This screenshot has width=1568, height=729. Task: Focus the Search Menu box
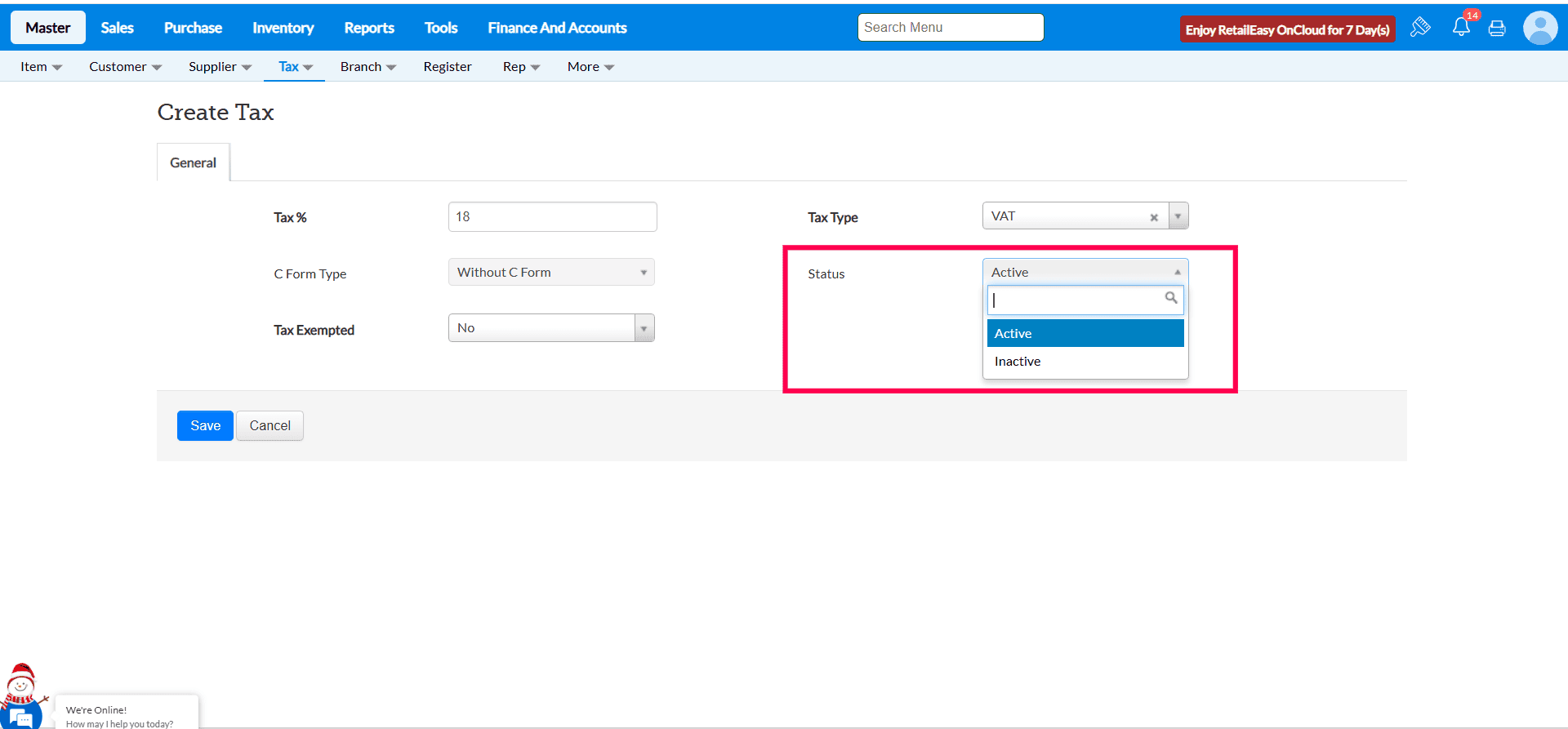pos(950,28)
